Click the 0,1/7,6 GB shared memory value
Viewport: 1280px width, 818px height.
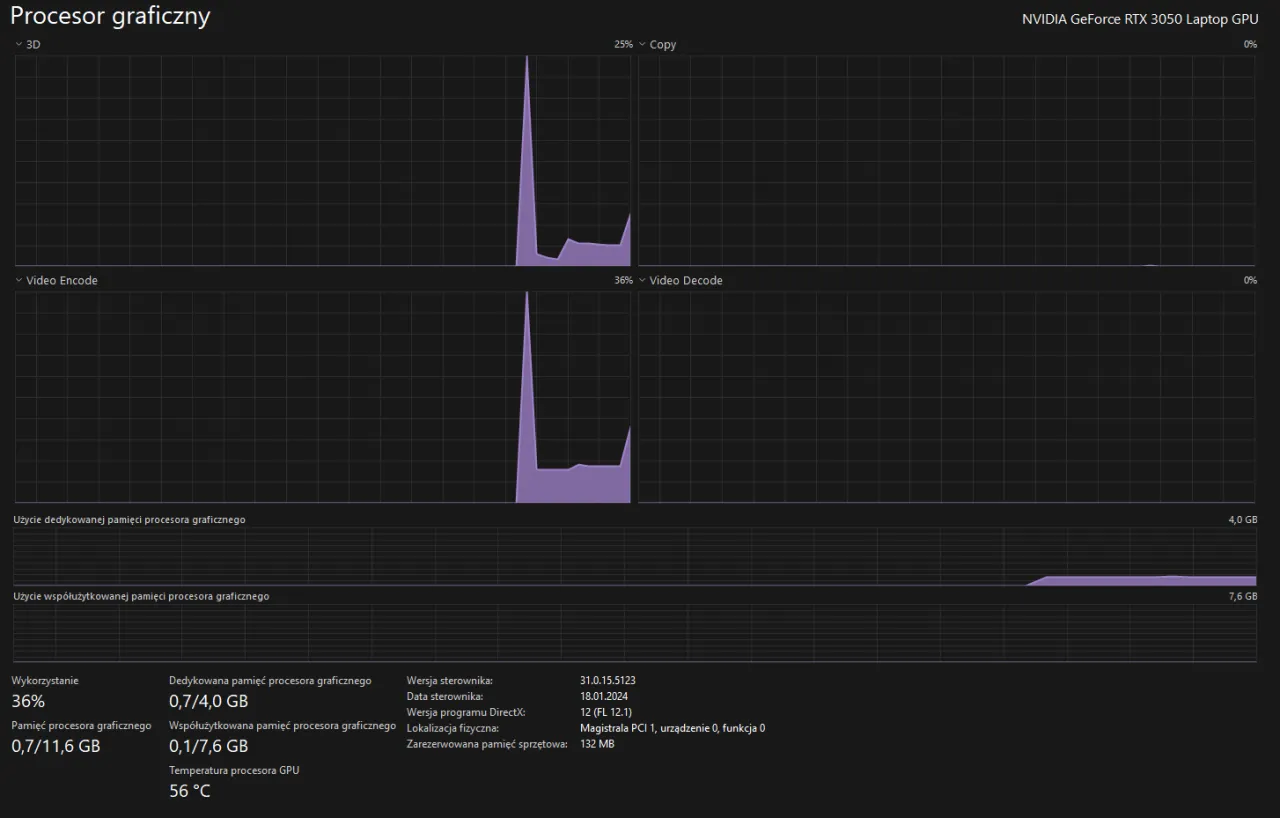coord(208,746)
